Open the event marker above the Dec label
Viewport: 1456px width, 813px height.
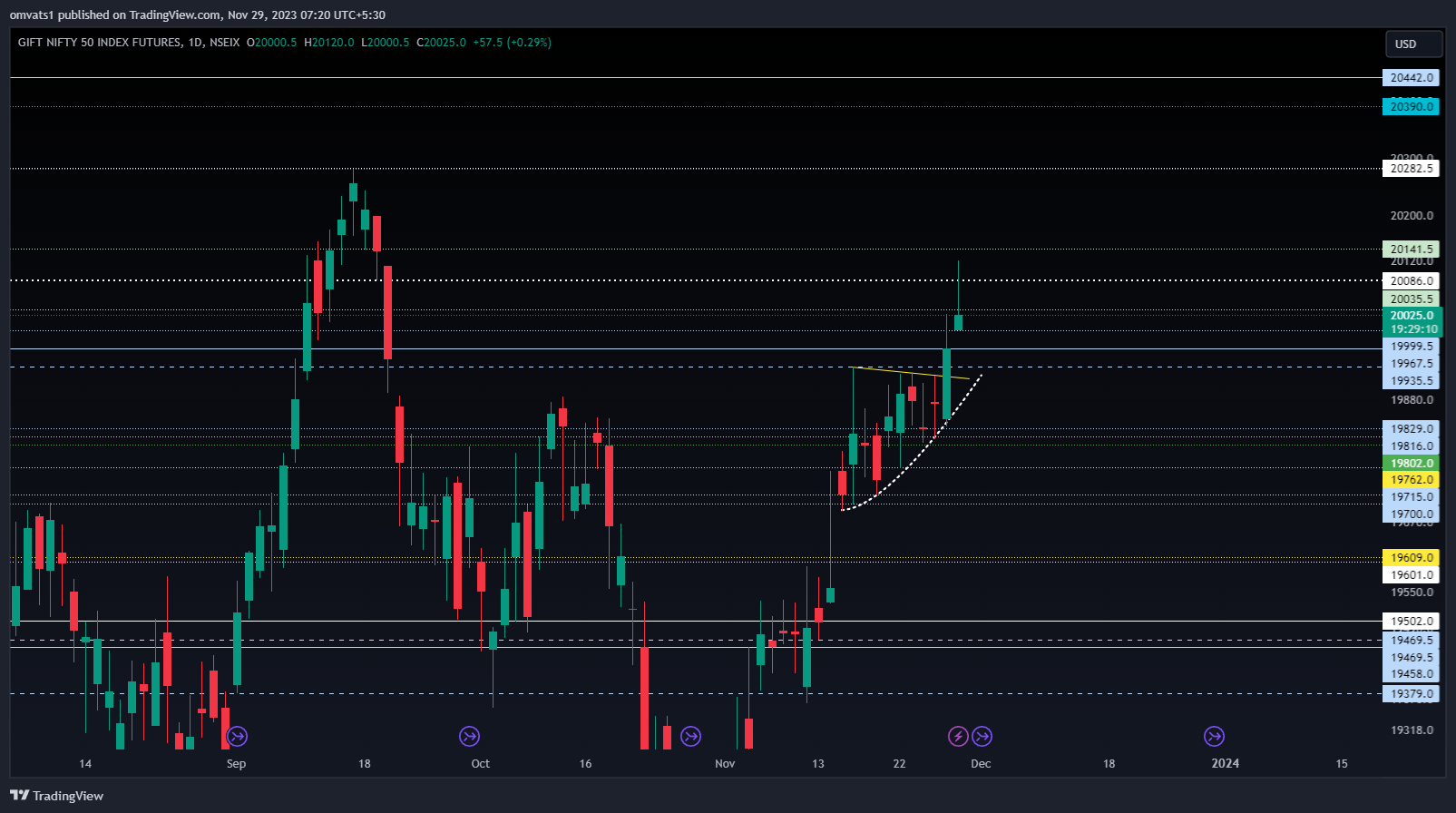[982, 736]
